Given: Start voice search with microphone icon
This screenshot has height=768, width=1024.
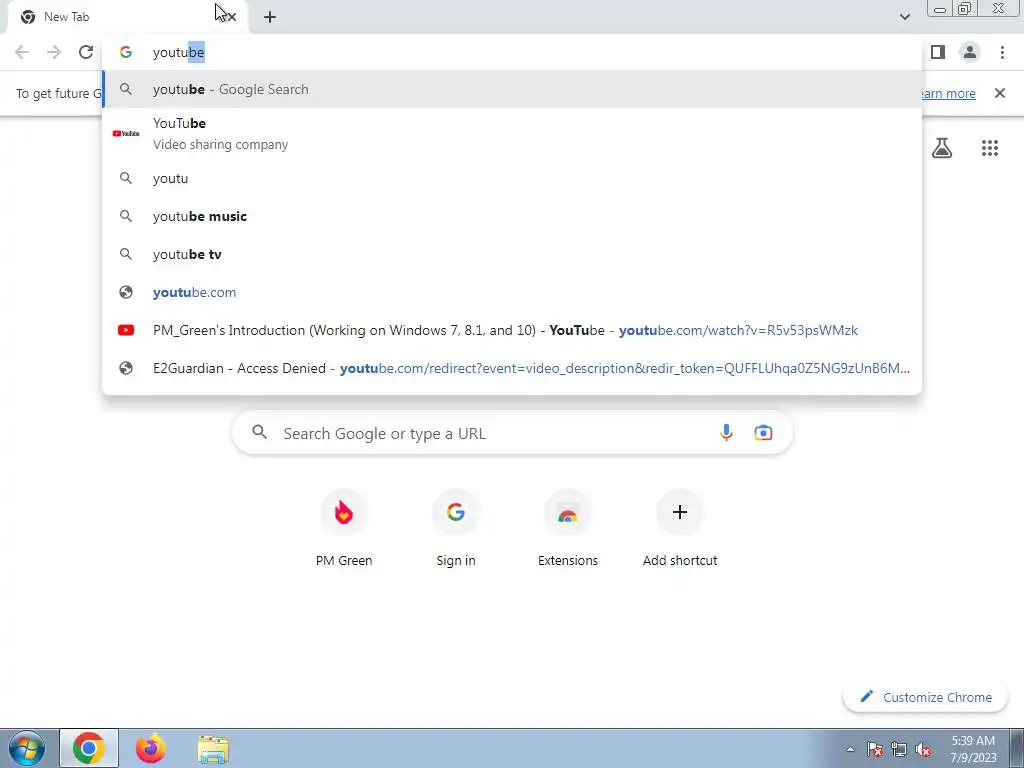Looking at the screenshot, I should [x=726, y=432].
